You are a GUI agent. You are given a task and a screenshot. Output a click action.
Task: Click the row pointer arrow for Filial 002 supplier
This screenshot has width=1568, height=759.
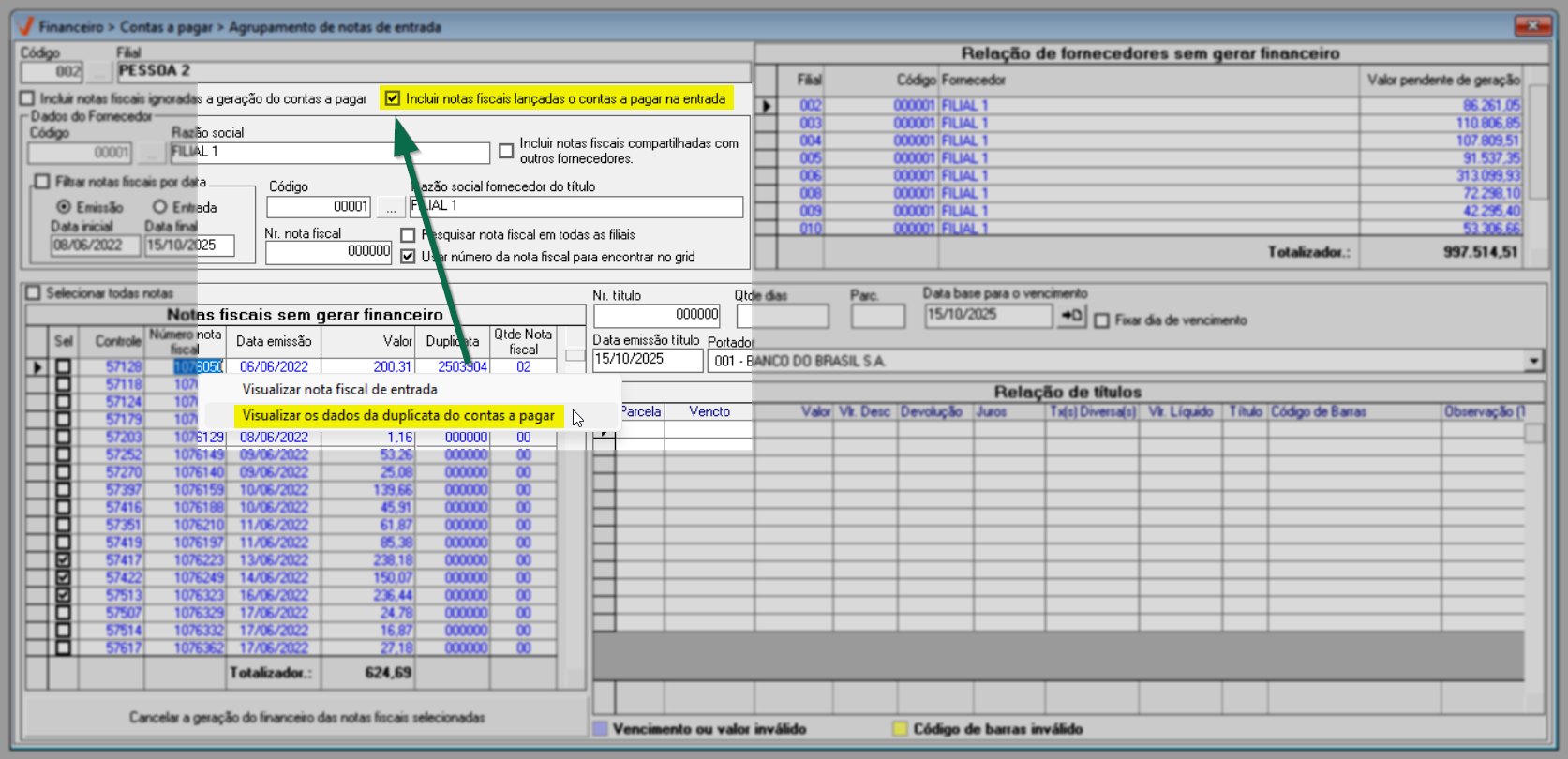(766, 106)
